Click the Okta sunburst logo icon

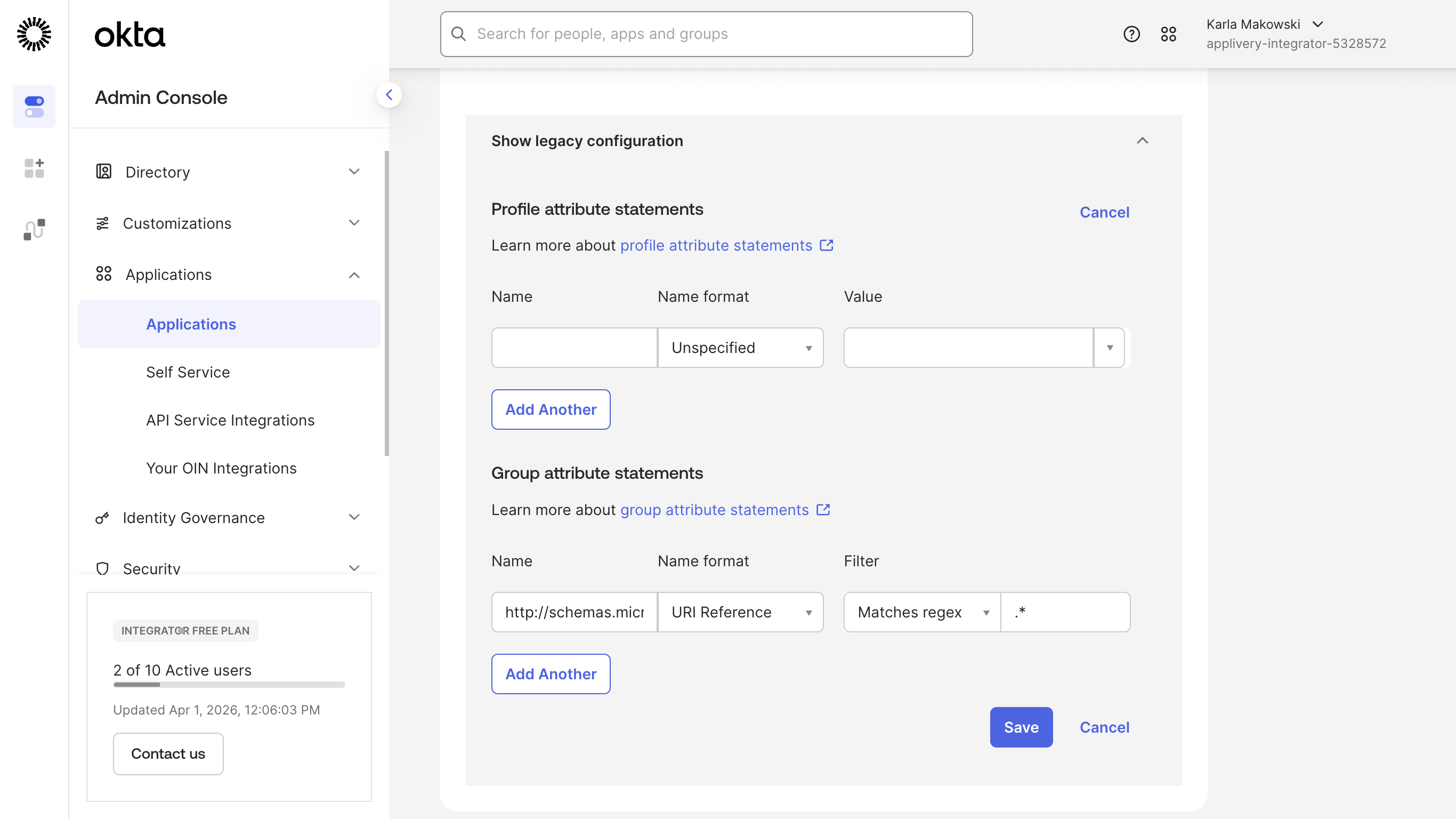pyautogui.click(x=34, y=34)
